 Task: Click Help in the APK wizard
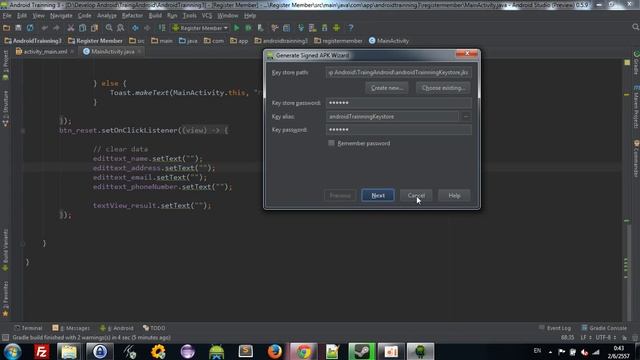click(454, 196)
